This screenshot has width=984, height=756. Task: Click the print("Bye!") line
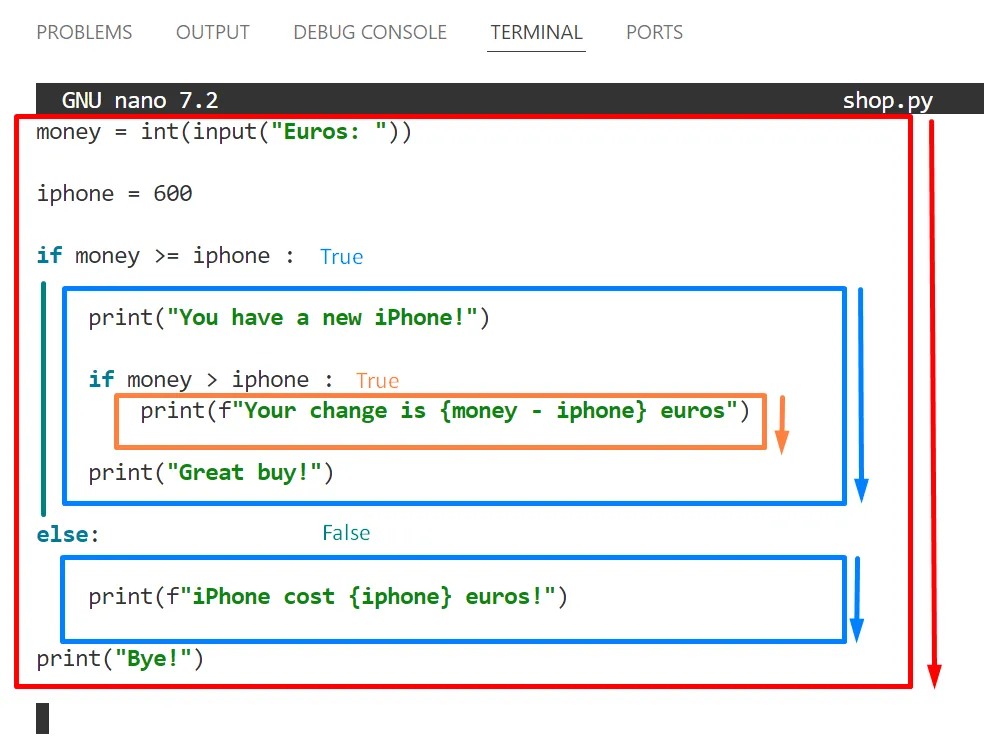[120, 659]
